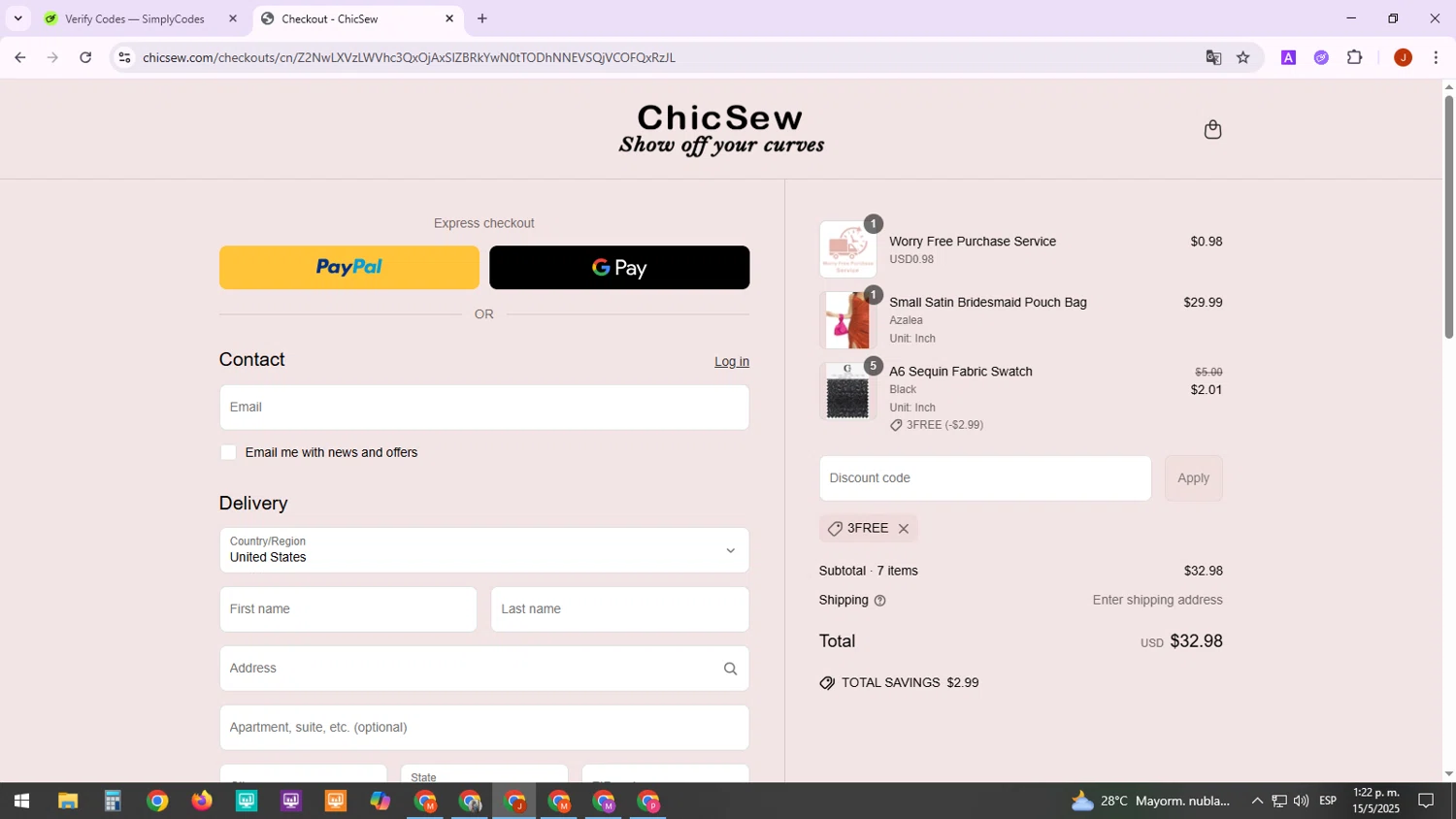1456x819 pixels.
Task: Click the ESP language indicator
Action: 1328,802
